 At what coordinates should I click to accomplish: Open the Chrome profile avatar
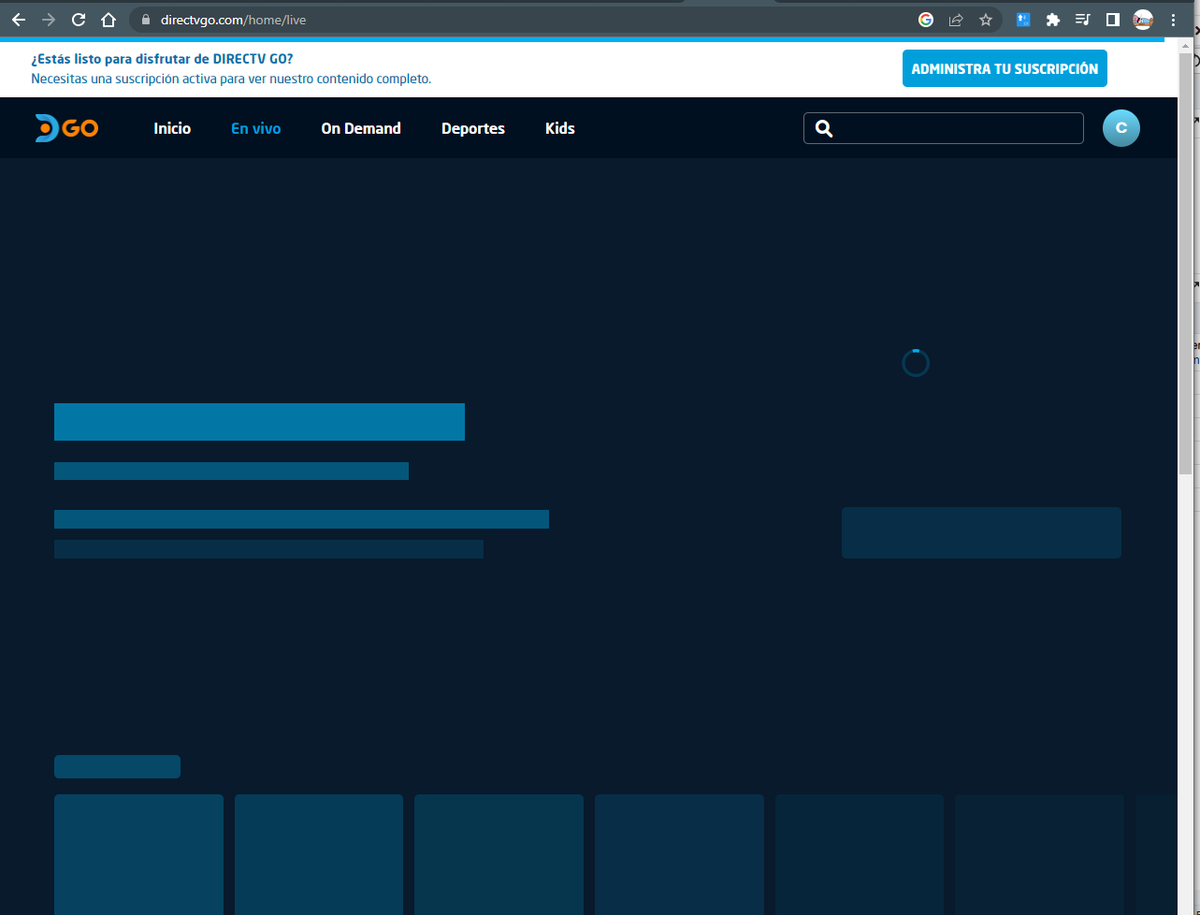1143,20
